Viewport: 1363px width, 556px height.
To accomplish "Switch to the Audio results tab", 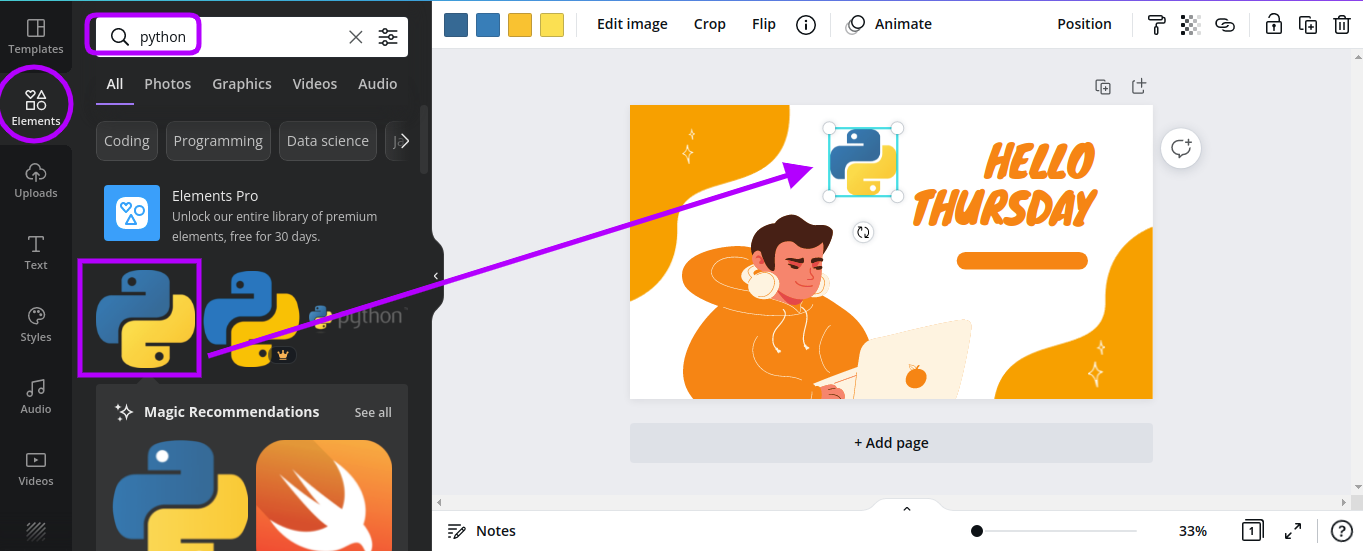I will 378,84.
